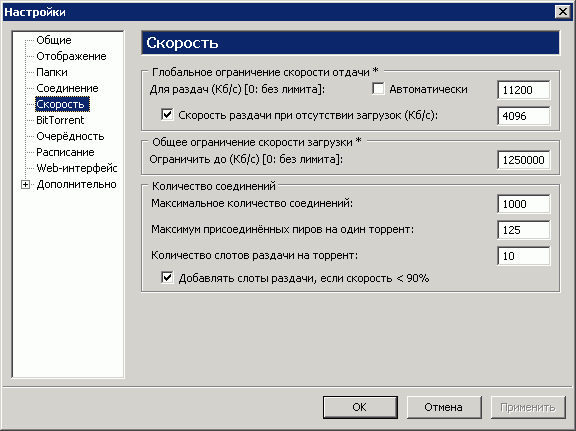Image resolution: width=576 pixels, height=431 pixels.
Task: Open the Web-интерфейс settings section
Action: (76, 168)
